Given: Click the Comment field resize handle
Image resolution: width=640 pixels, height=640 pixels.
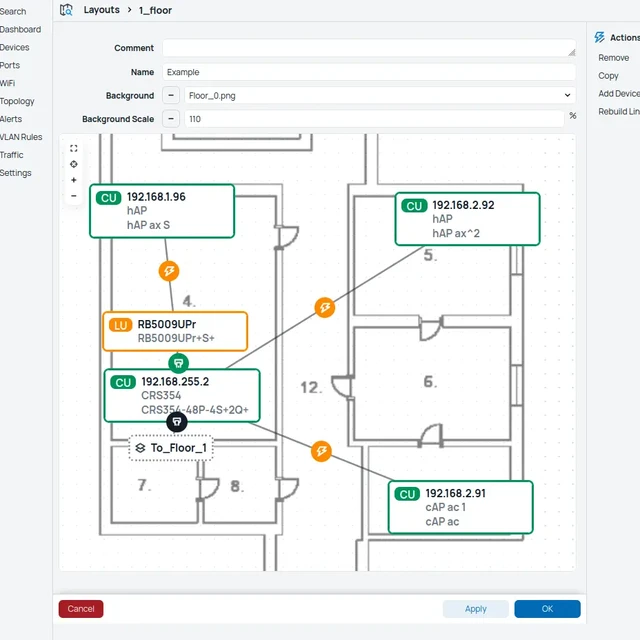Looking at the screenshot, I should (x=572, y=52).
